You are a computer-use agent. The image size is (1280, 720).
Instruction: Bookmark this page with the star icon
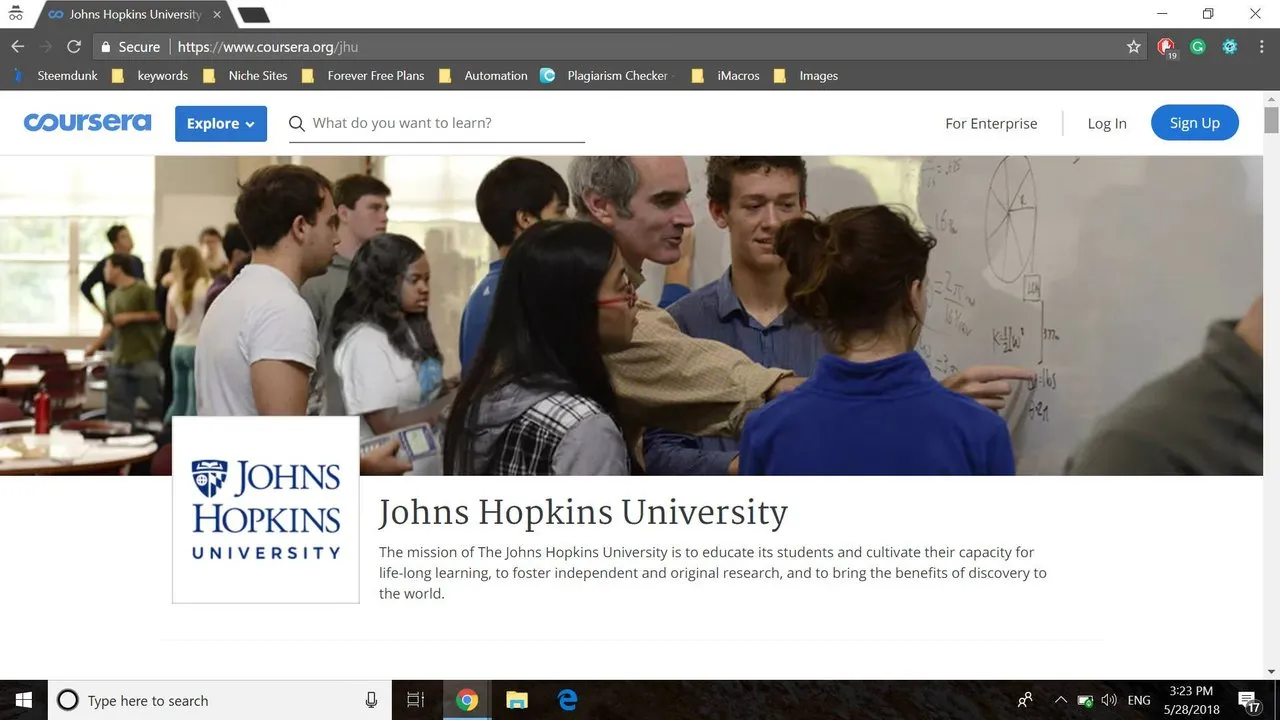(1133, 47)
